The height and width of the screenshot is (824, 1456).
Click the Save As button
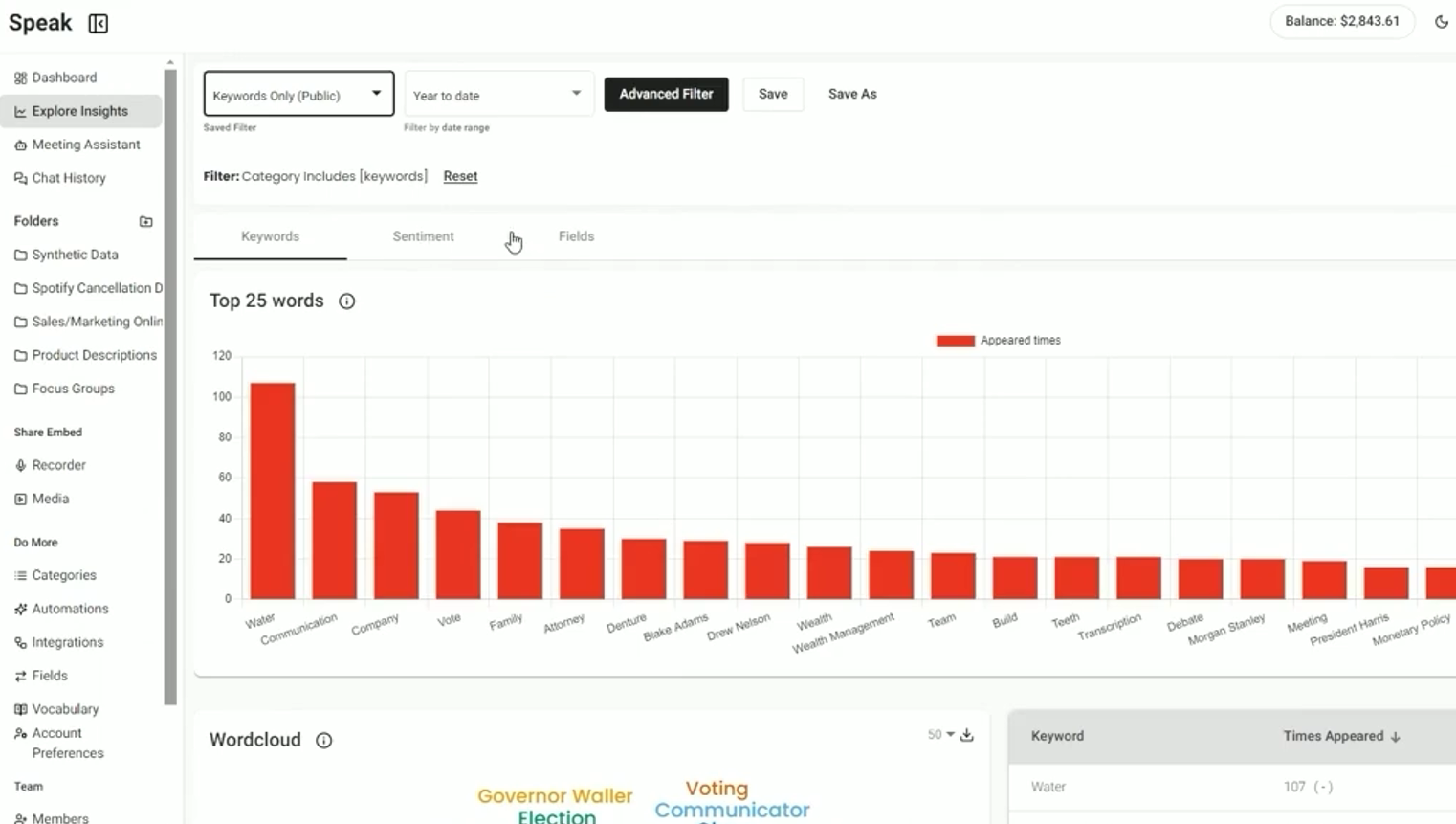pyautogui.click(x=852, y=94)
